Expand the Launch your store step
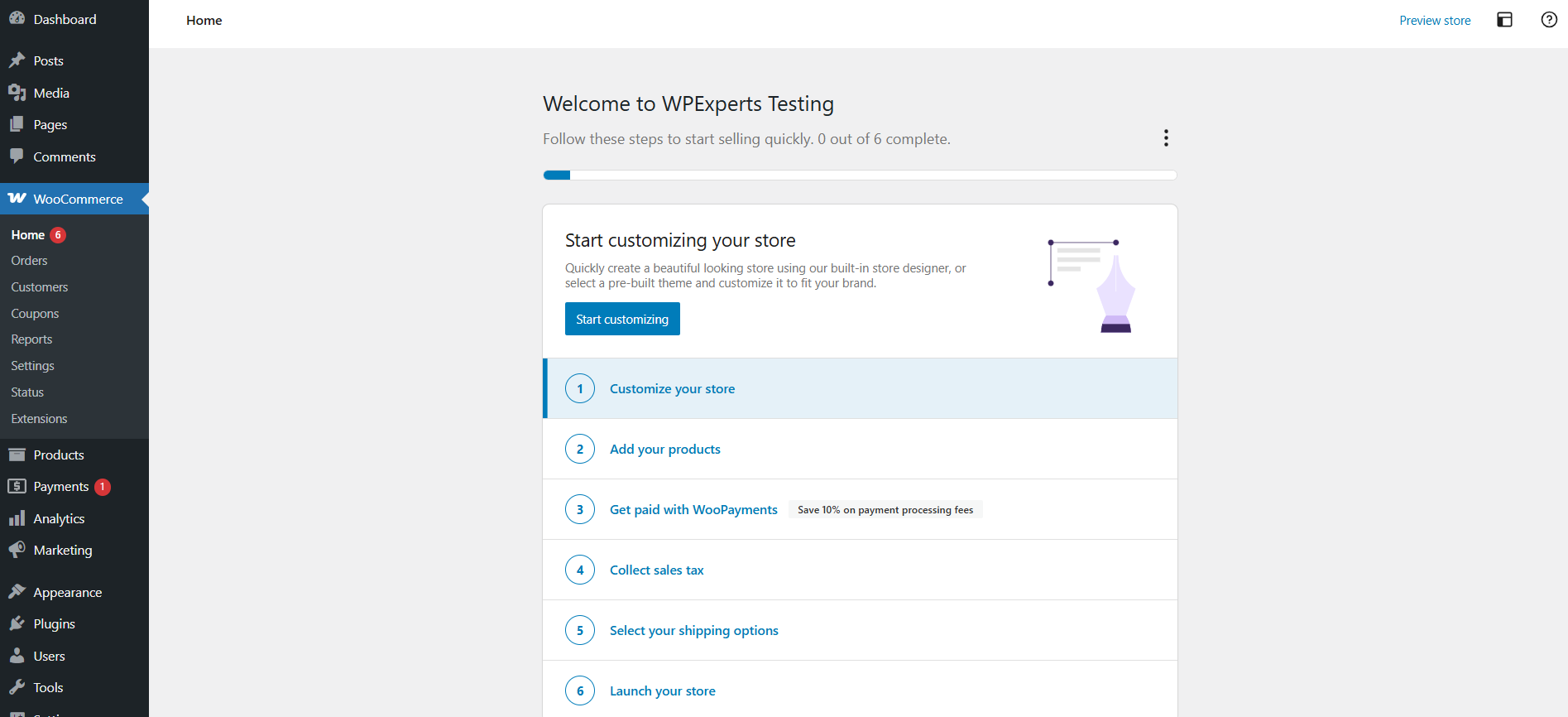The width and height of the screenshot is (1568, 717). (861, 691)
